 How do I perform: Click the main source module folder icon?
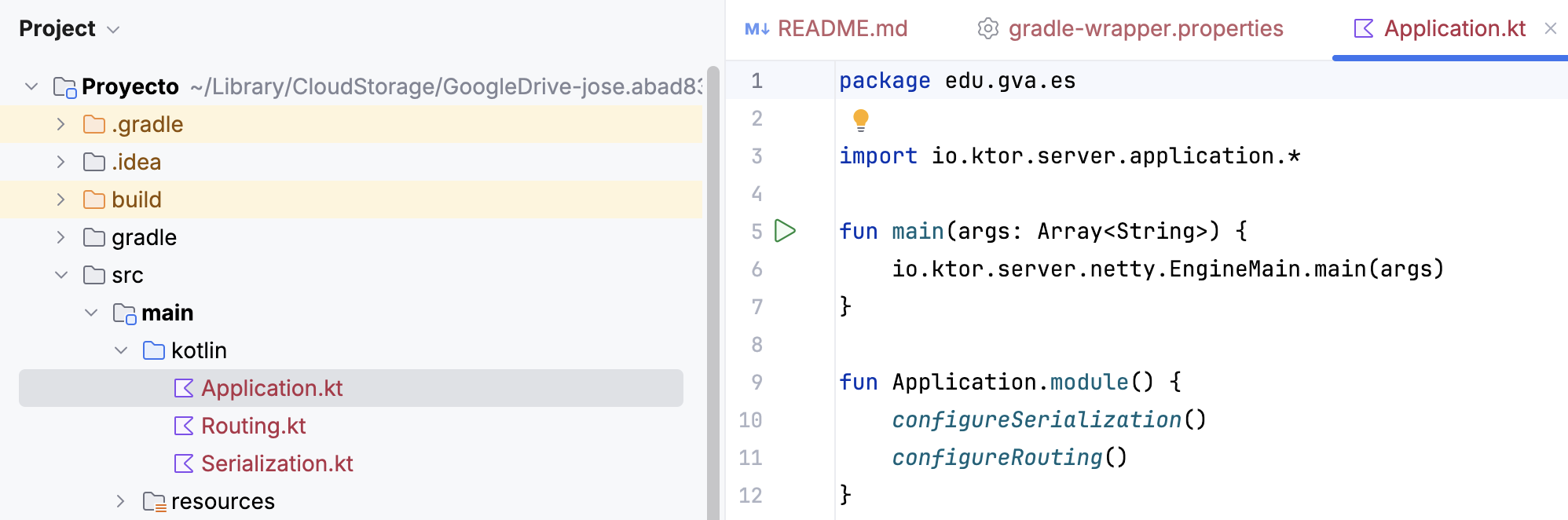[124, 313]
